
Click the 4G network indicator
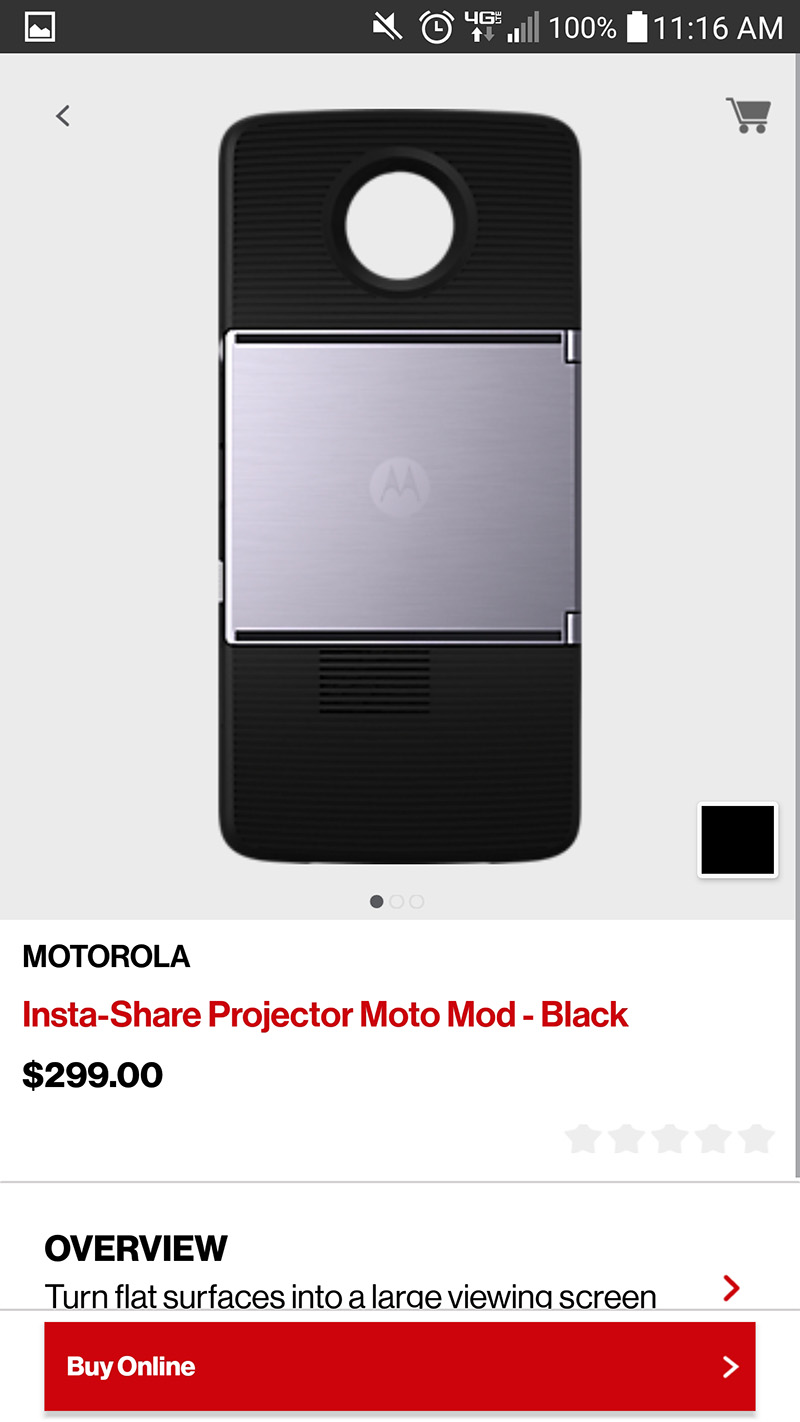tap(481, 26)
